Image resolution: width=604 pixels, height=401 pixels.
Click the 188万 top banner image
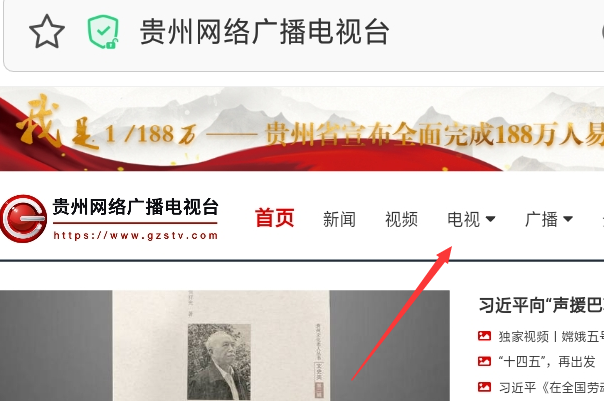(x=302, y=128)
